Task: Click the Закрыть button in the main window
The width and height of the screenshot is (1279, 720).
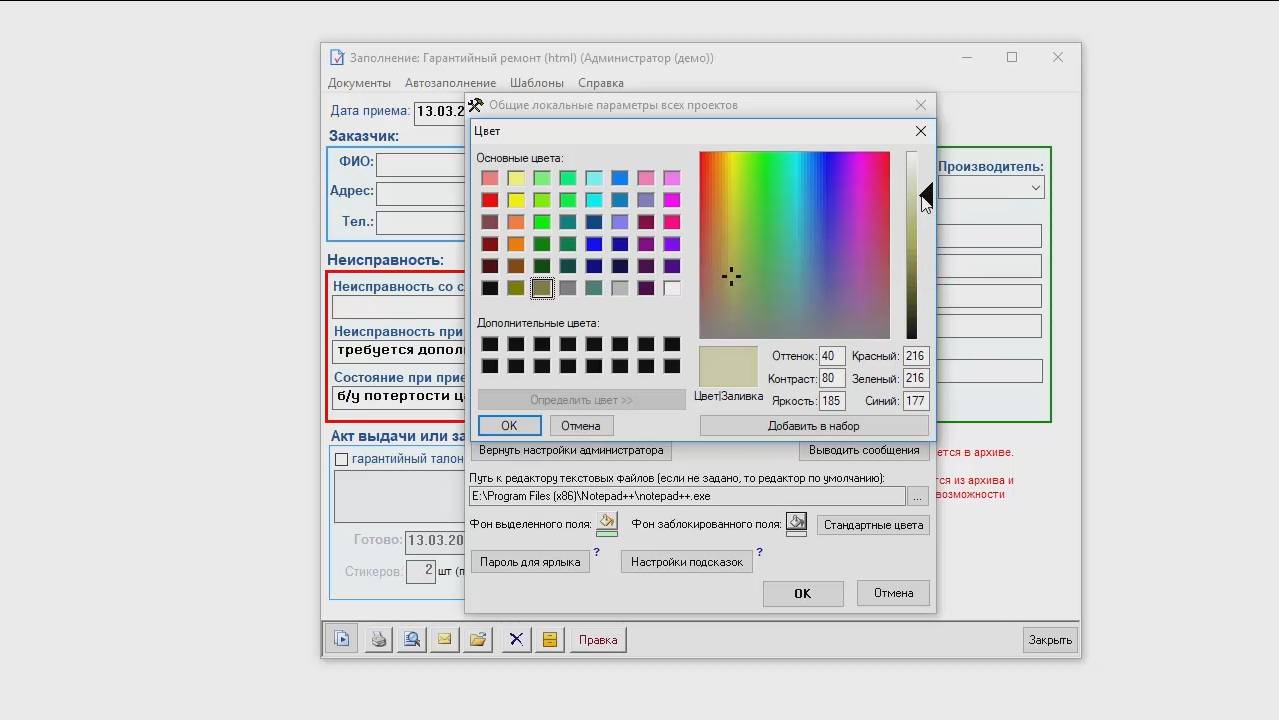Action: (1050, 640)
